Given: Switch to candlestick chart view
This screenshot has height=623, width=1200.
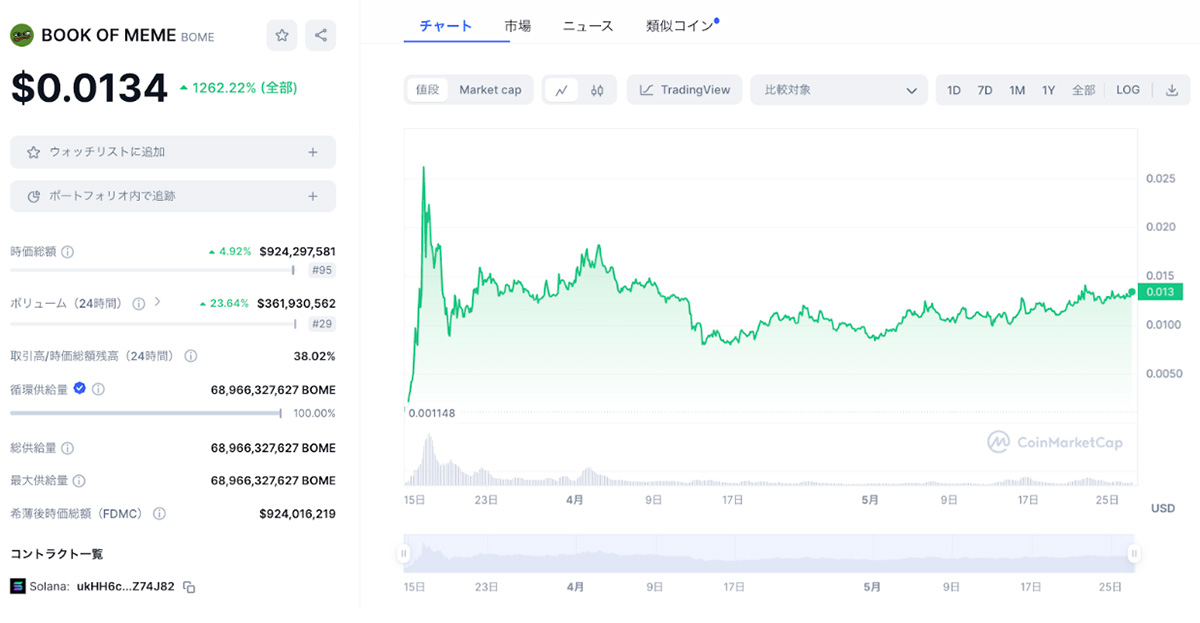Looking at the screenshot, I should pos(597,90).
